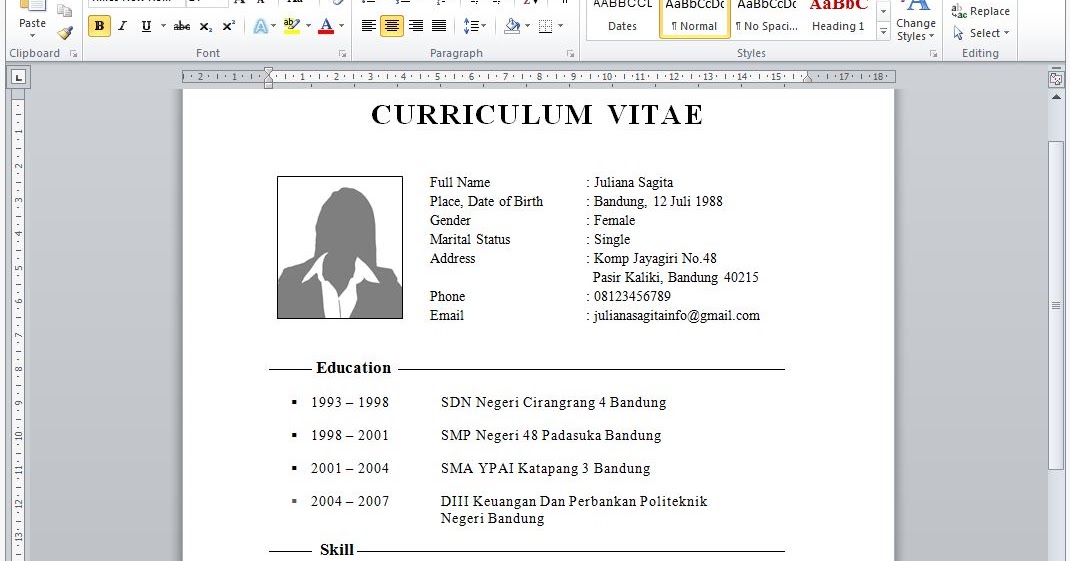The image size is (1070, 561).
Task: Align text right
Action: click(416, 26)
